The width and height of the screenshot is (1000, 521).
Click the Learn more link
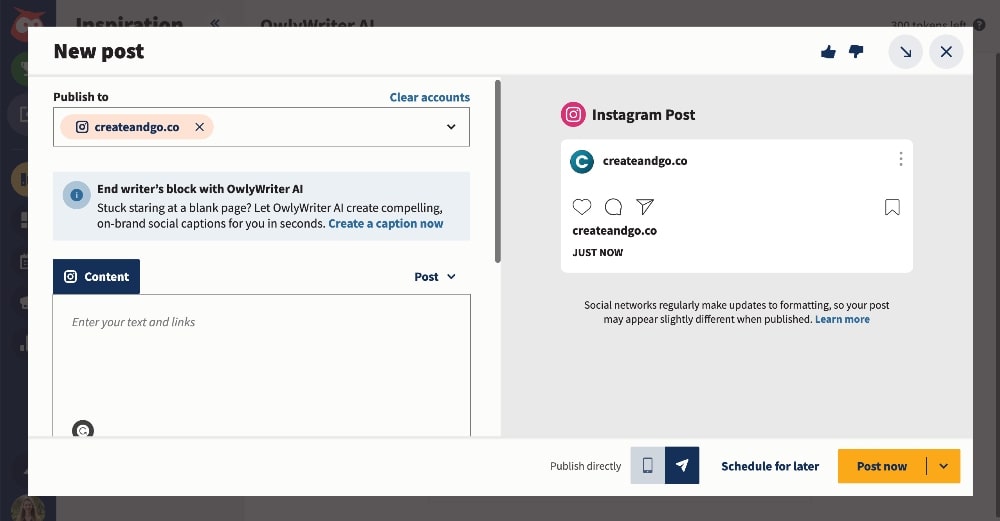click(x=842, y=319)
